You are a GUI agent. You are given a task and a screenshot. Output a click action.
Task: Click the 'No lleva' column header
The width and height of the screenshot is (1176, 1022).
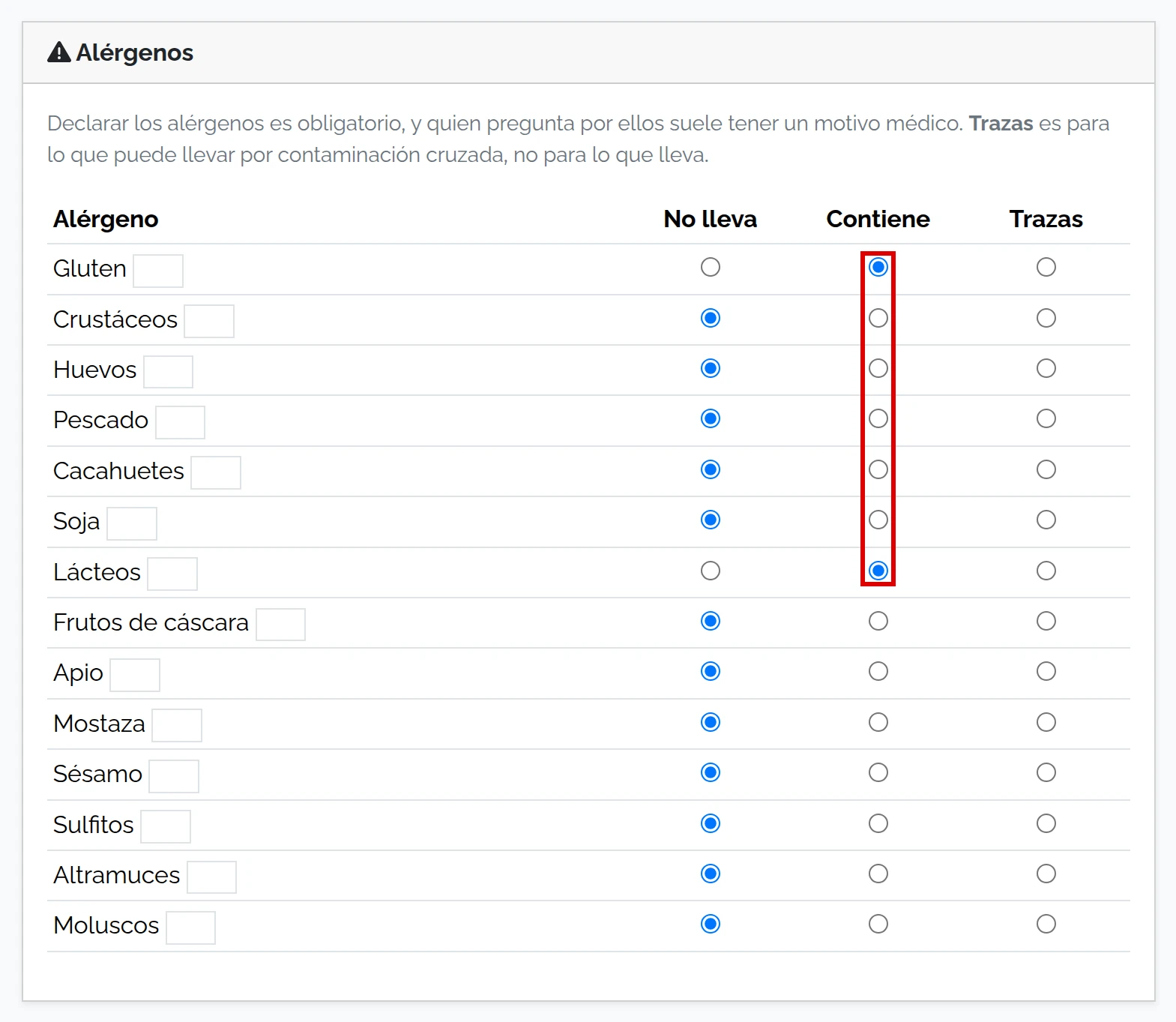coord(710,219)
